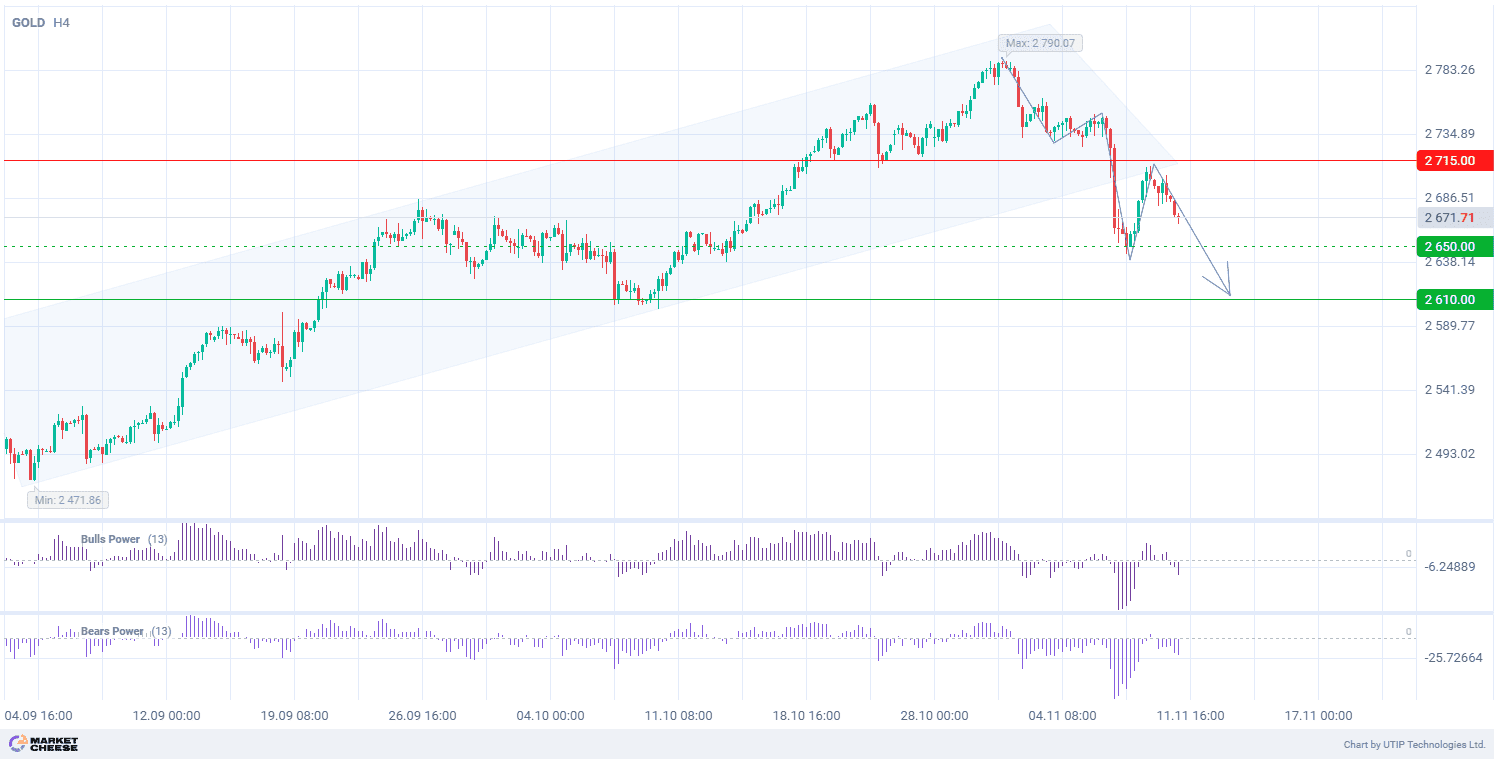Click the 28.10 00:00 date label
The height and width of the screenshot is (759, 1494).
[x=932, y=716]
